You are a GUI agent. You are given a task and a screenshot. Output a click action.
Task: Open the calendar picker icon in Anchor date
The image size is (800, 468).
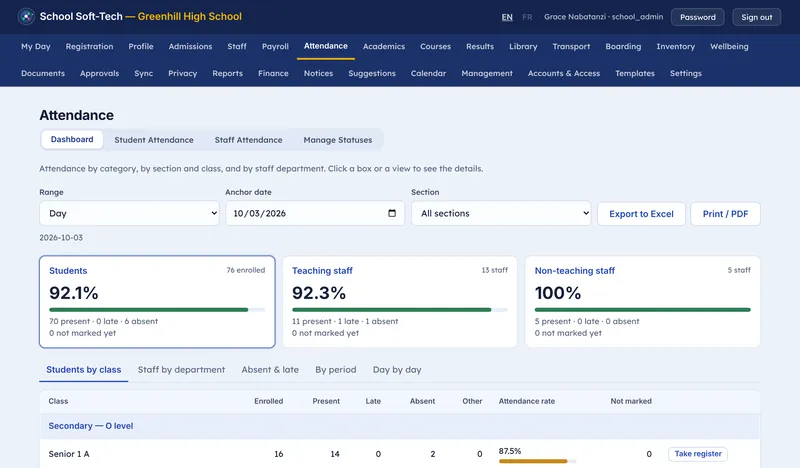pos(392,213)
